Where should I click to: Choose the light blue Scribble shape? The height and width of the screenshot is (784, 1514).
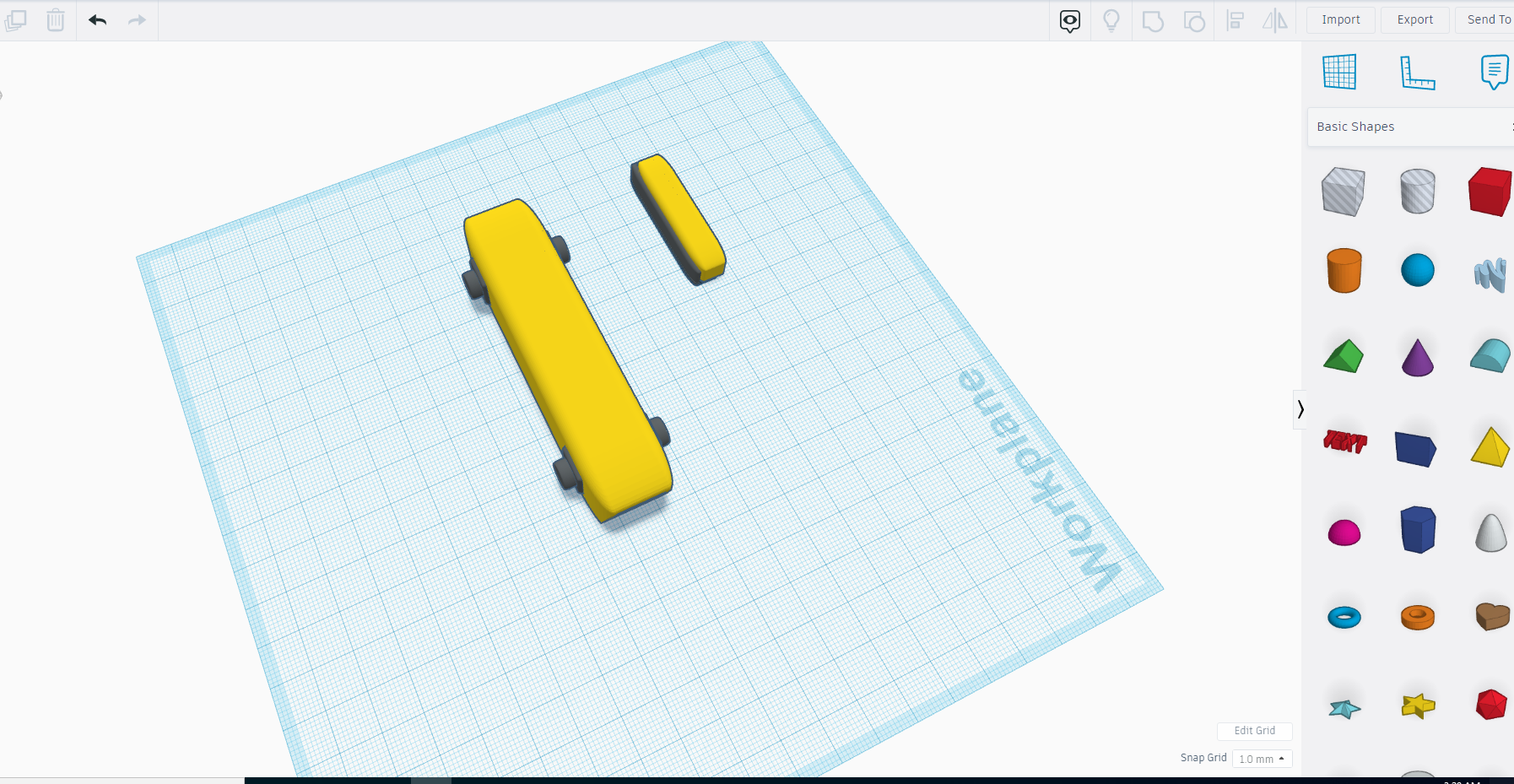pos(1491,275)
